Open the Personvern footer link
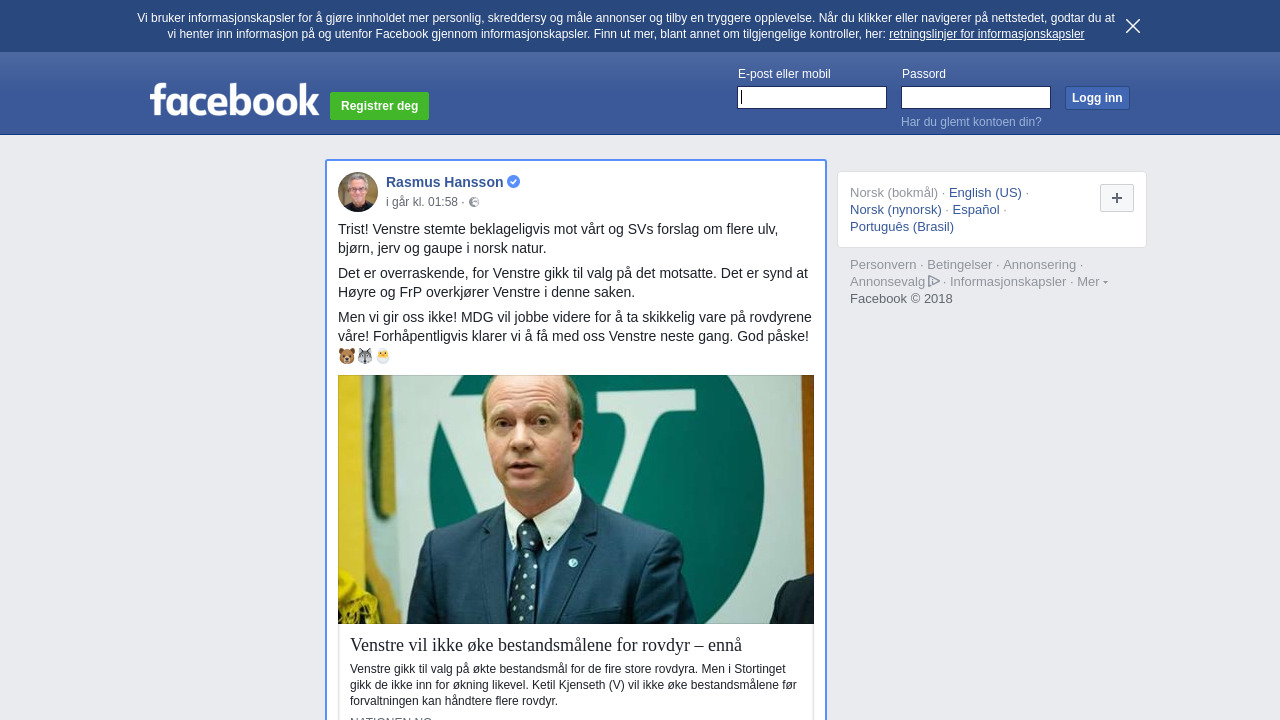 point(883,265)
